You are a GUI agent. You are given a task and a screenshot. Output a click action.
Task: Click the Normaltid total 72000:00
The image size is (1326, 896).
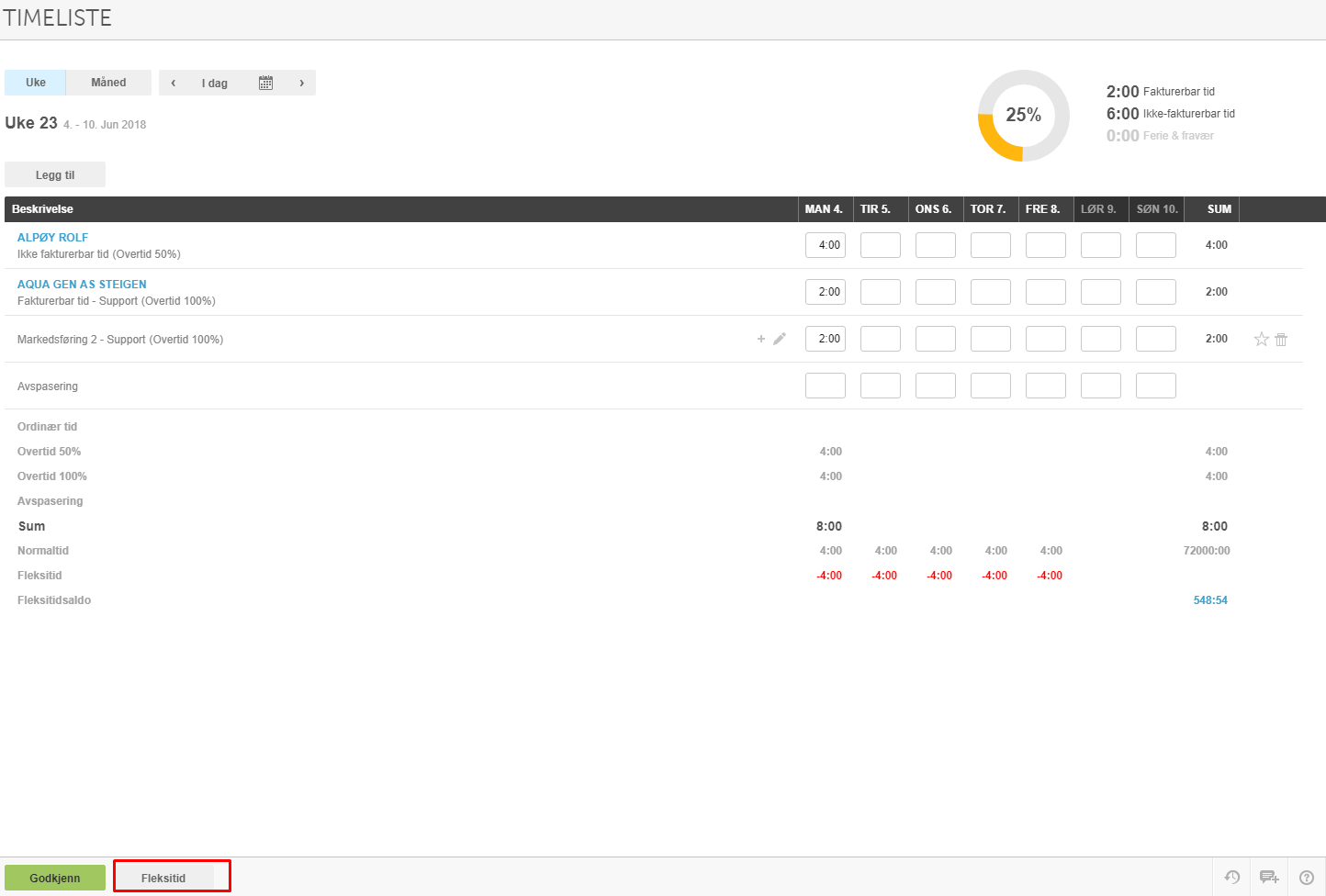tap(1207, 551)
